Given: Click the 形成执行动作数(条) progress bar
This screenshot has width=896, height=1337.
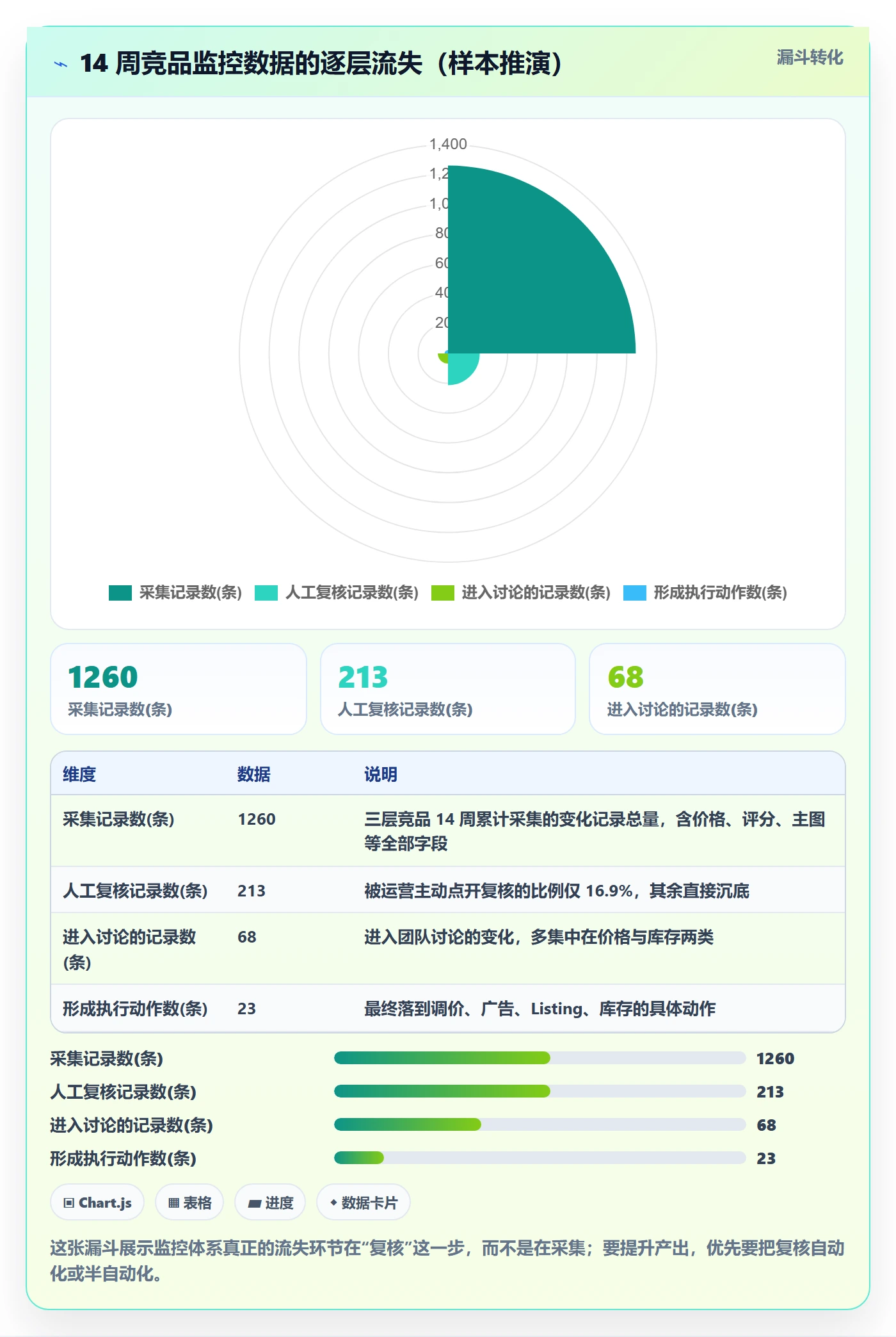Looking at the screenshot, I should click(x=540, y=1158).
